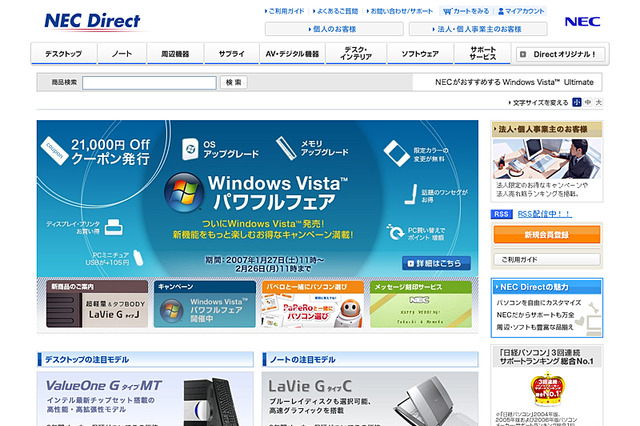Click the ワンセグ antenna icon

coord(411,194)
